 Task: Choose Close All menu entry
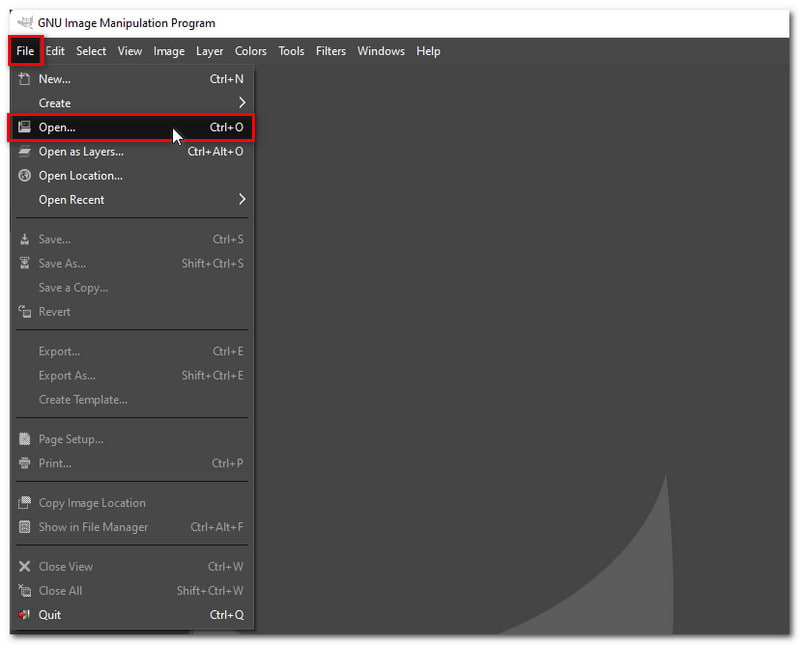(132, 590)
